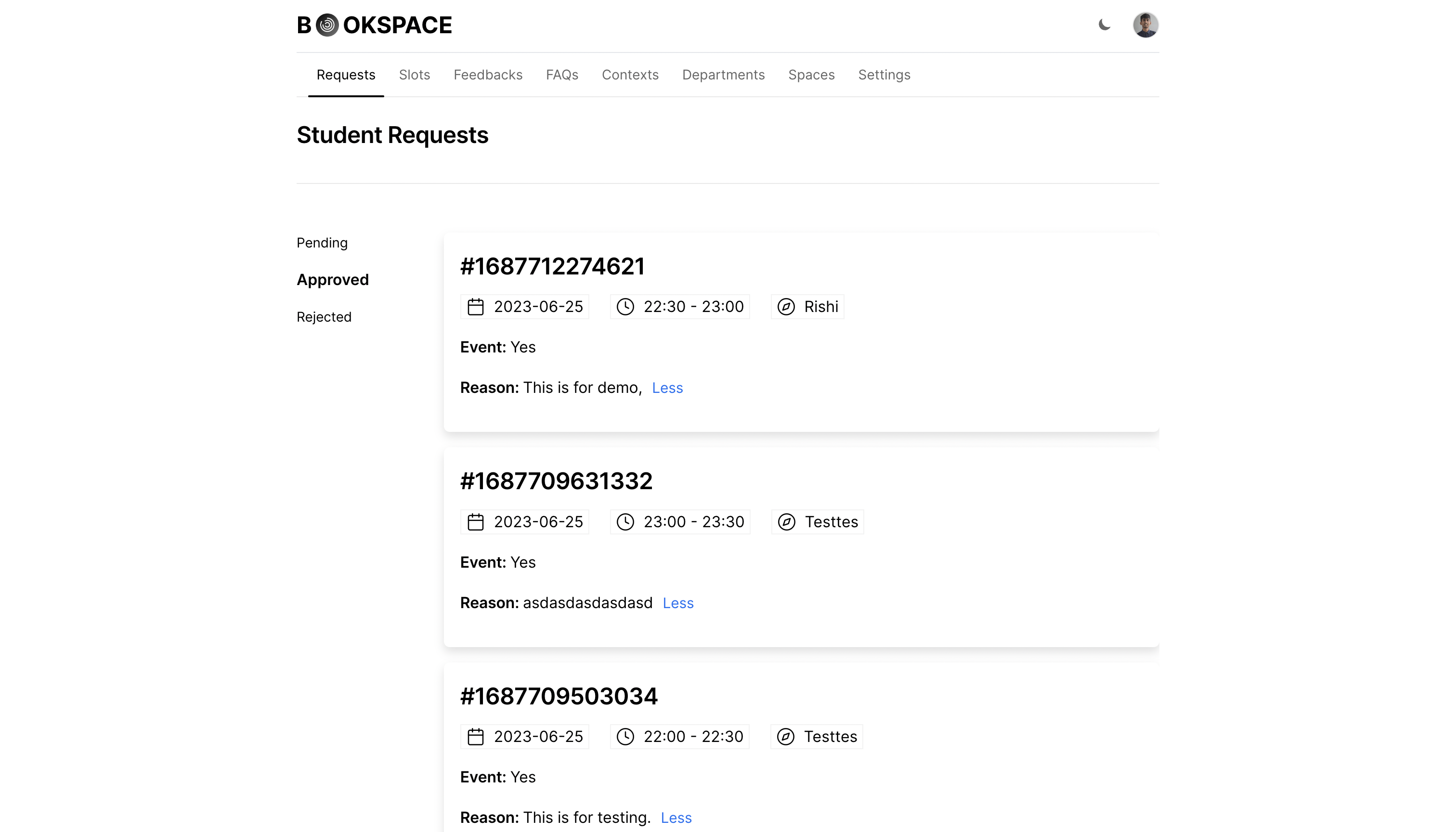1456x832 pixels.
Task: View Rejected student requests
Action: point(324,317)
